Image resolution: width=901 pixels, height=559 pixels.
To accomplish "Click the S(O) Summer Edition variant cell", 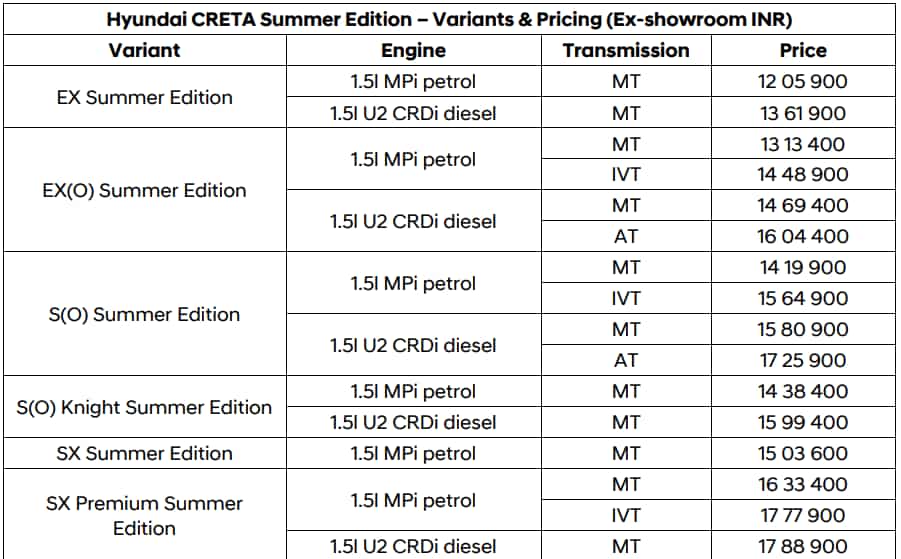I will pyautogui.click(x=144, y=314).
